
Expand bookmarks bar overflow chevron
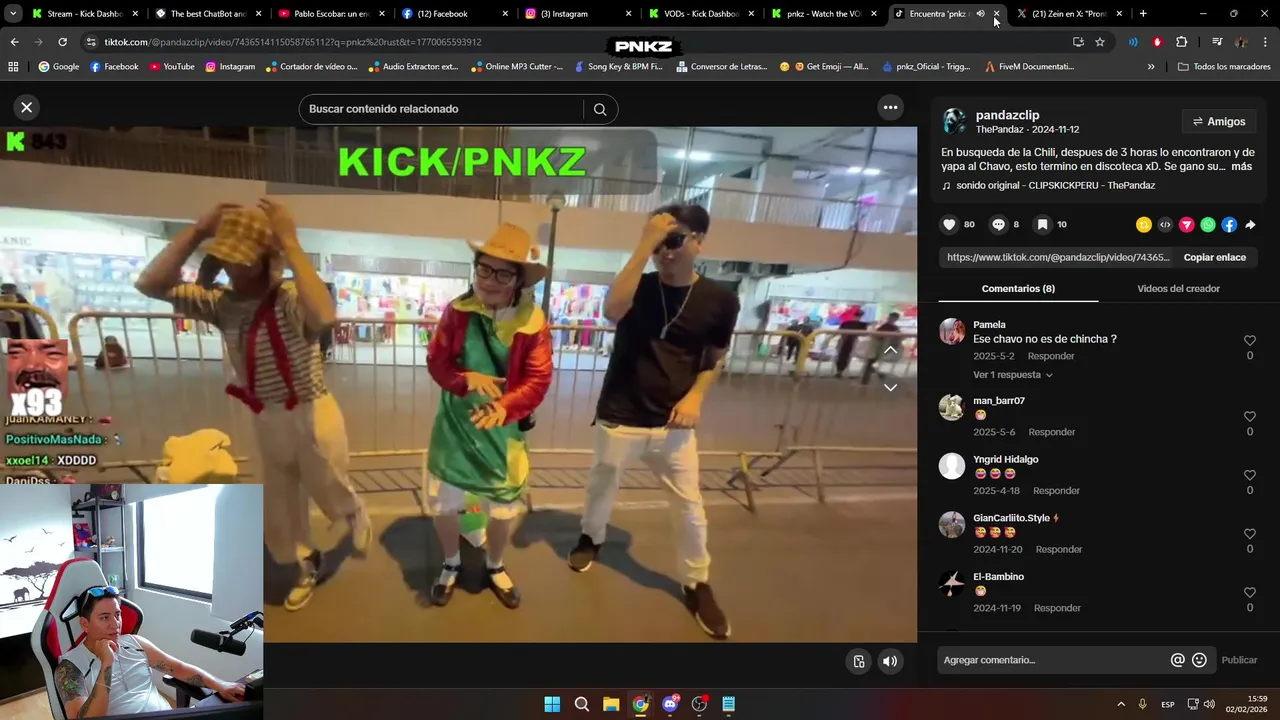1151,67
